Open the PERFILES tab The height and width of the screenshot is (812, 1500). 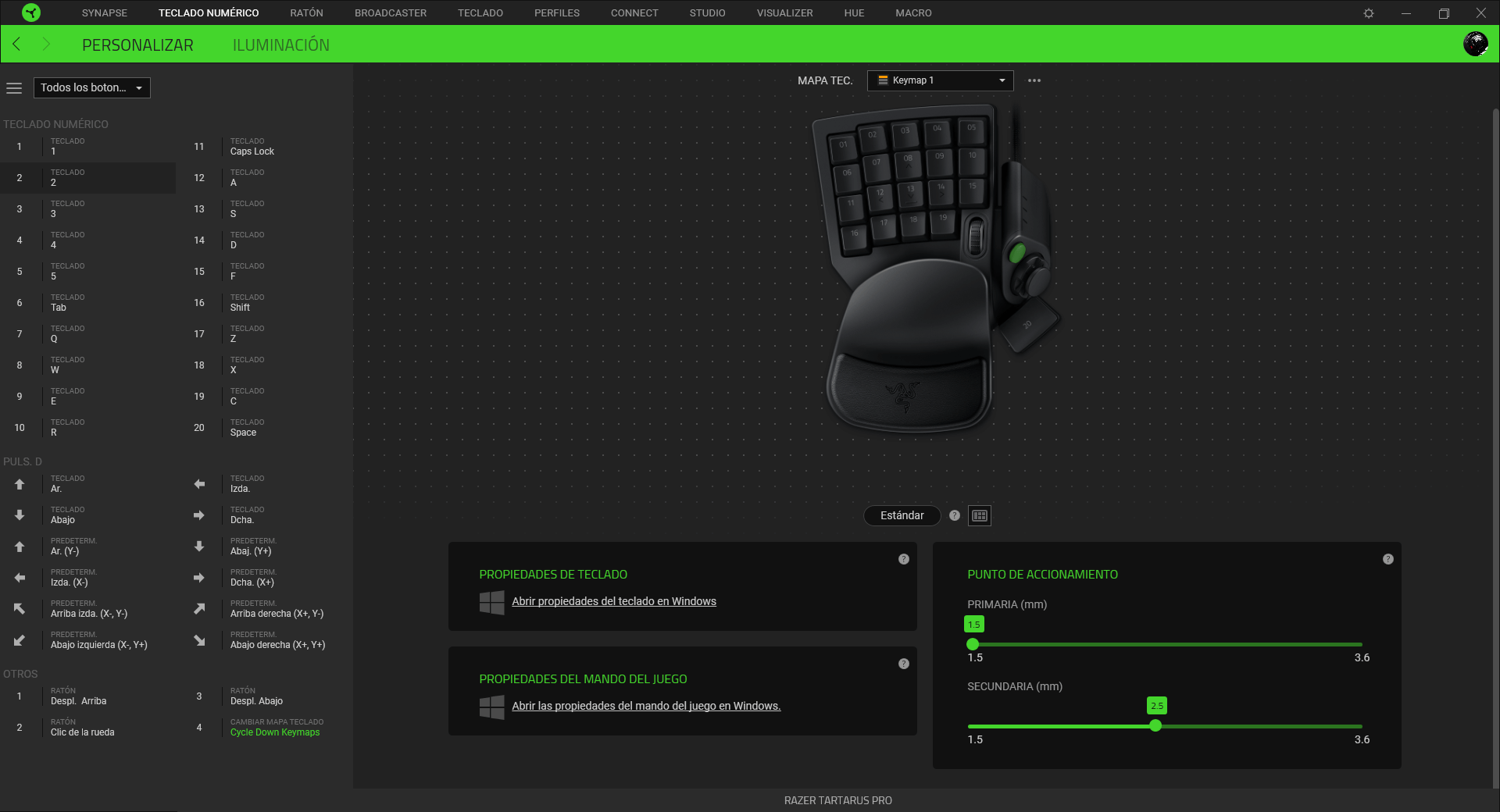(x=557, y=13)
